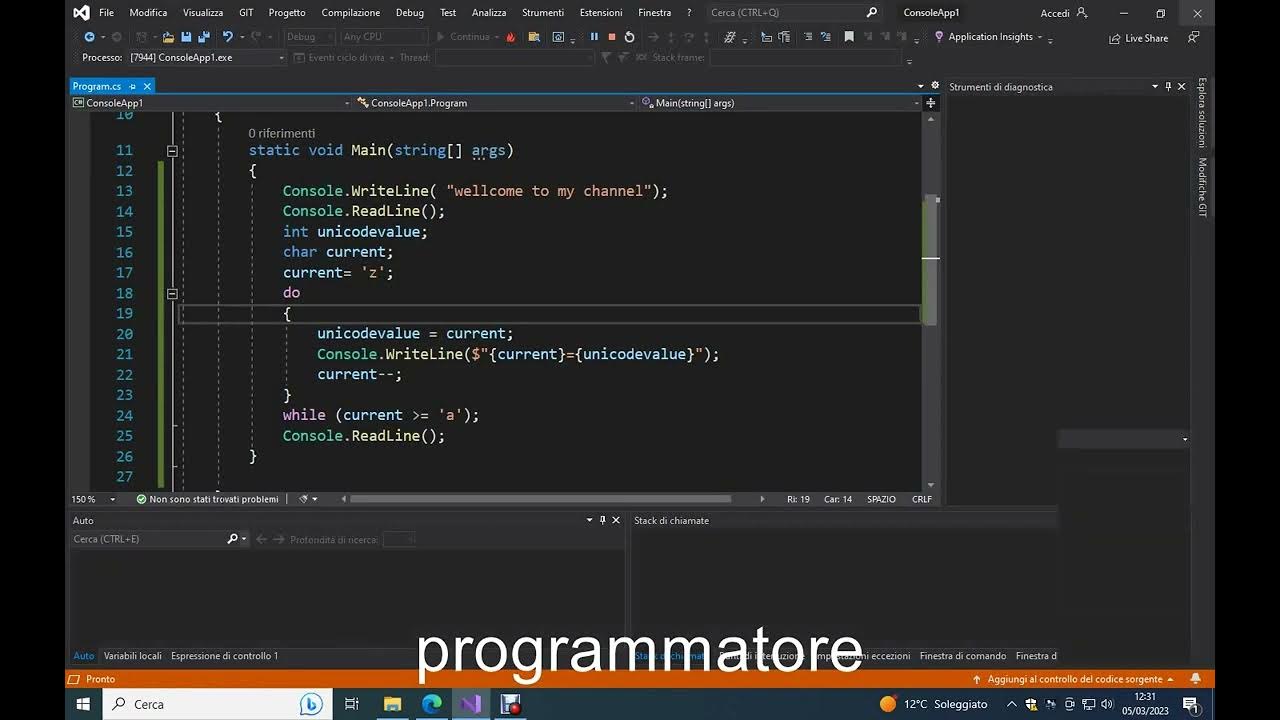Click the magnifier icon in the Auto search box

(232, 539)
